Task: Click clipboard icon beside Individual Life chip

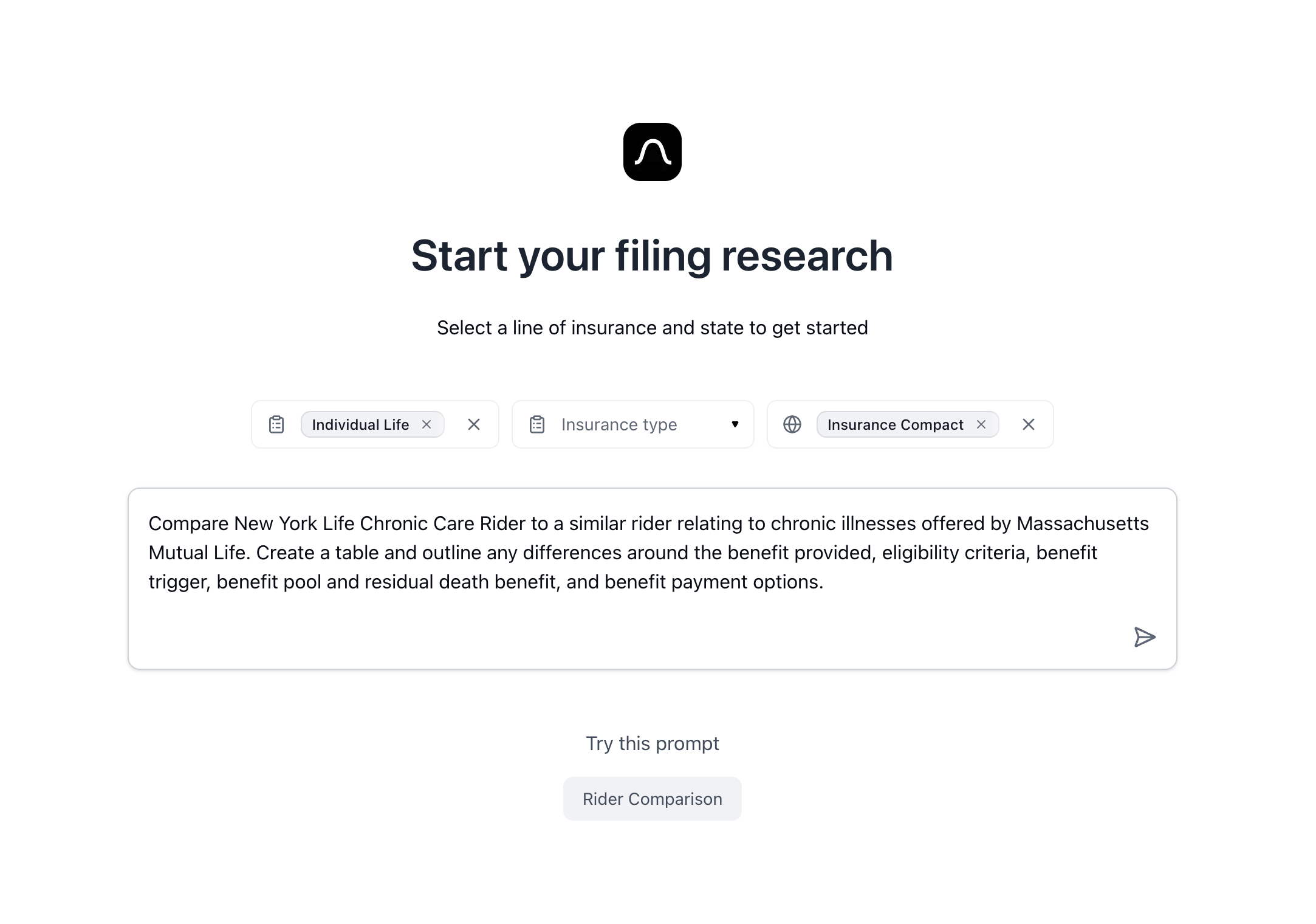Action: point(276,424)
